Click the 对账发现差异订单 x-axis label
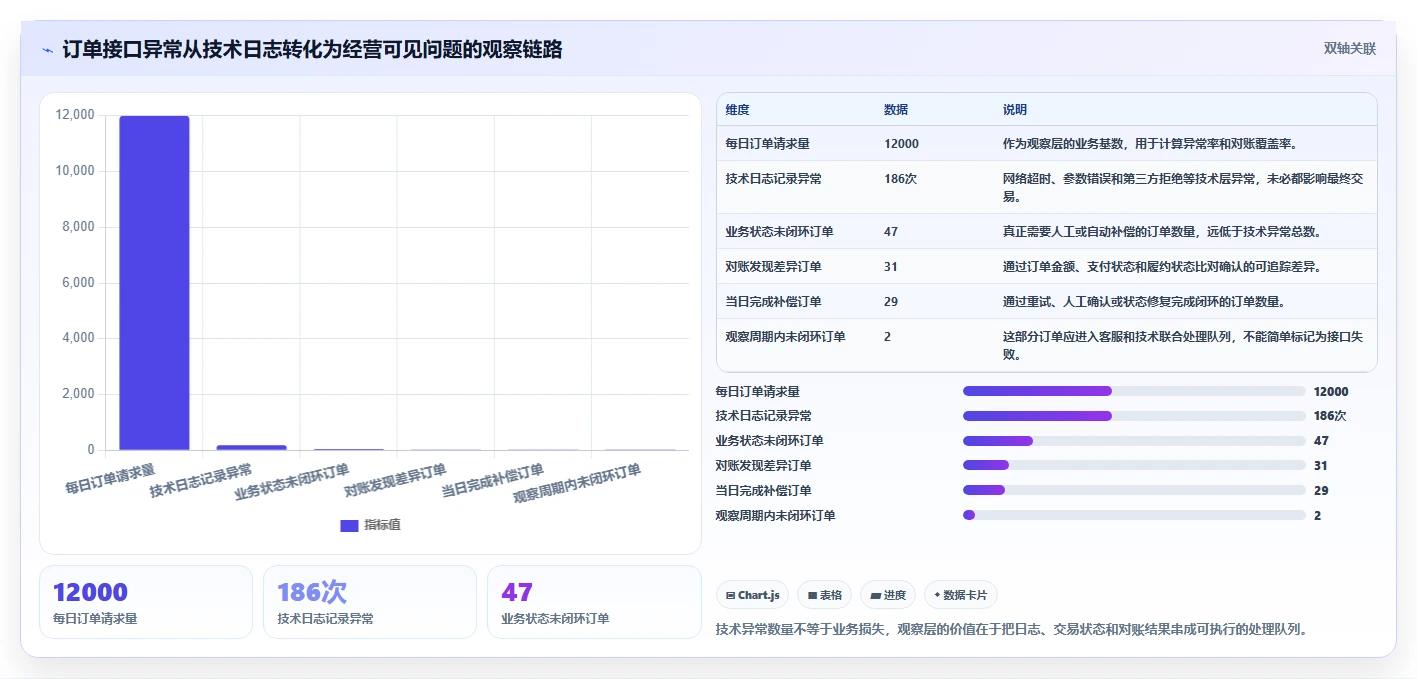The width and height of the screenshot is (1417, 679). tap(395, 480)
